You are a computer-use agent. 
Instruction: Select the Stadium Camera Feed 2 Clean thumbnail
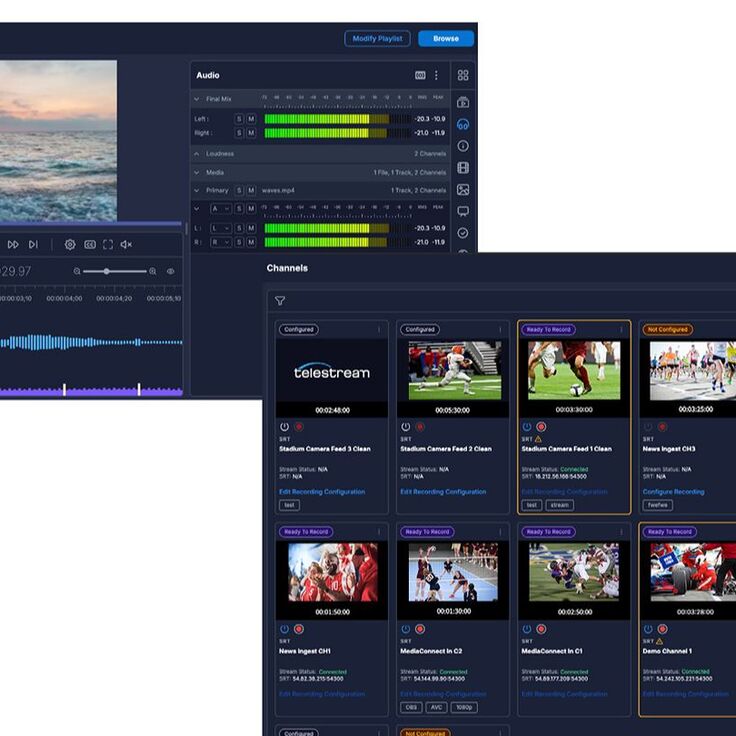pyautogui.click(x=454, y=370)
